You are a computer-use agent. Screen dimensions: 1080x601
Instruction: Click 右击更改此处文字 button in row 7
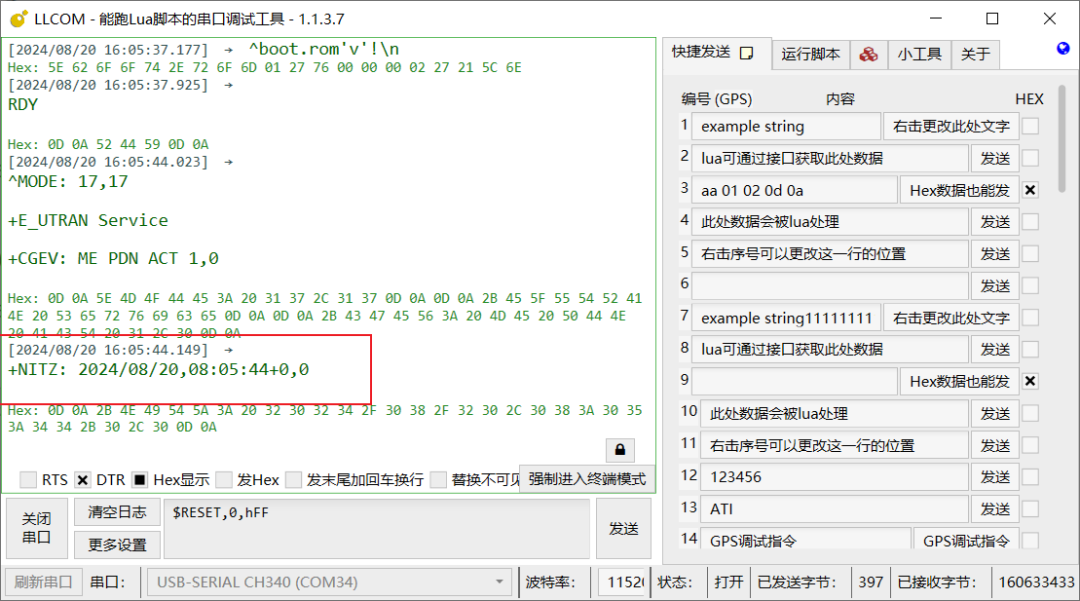[x=951, y=317]
